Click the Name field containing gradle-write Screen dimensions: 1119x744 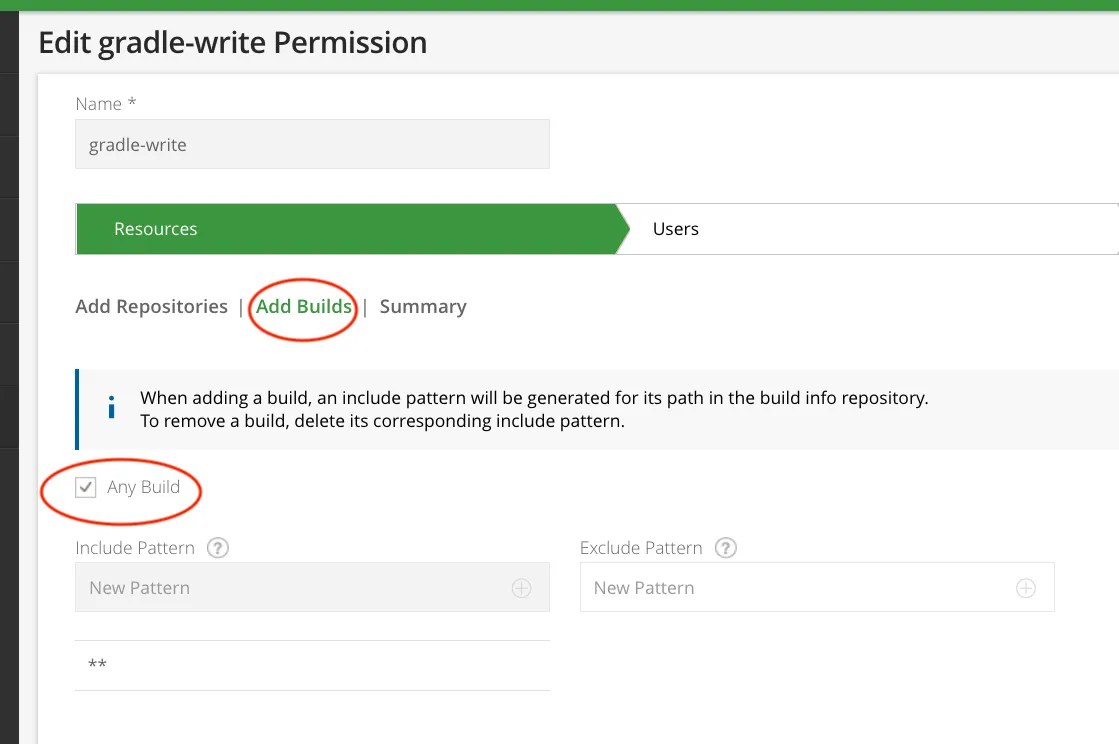(x=312, y=145)
